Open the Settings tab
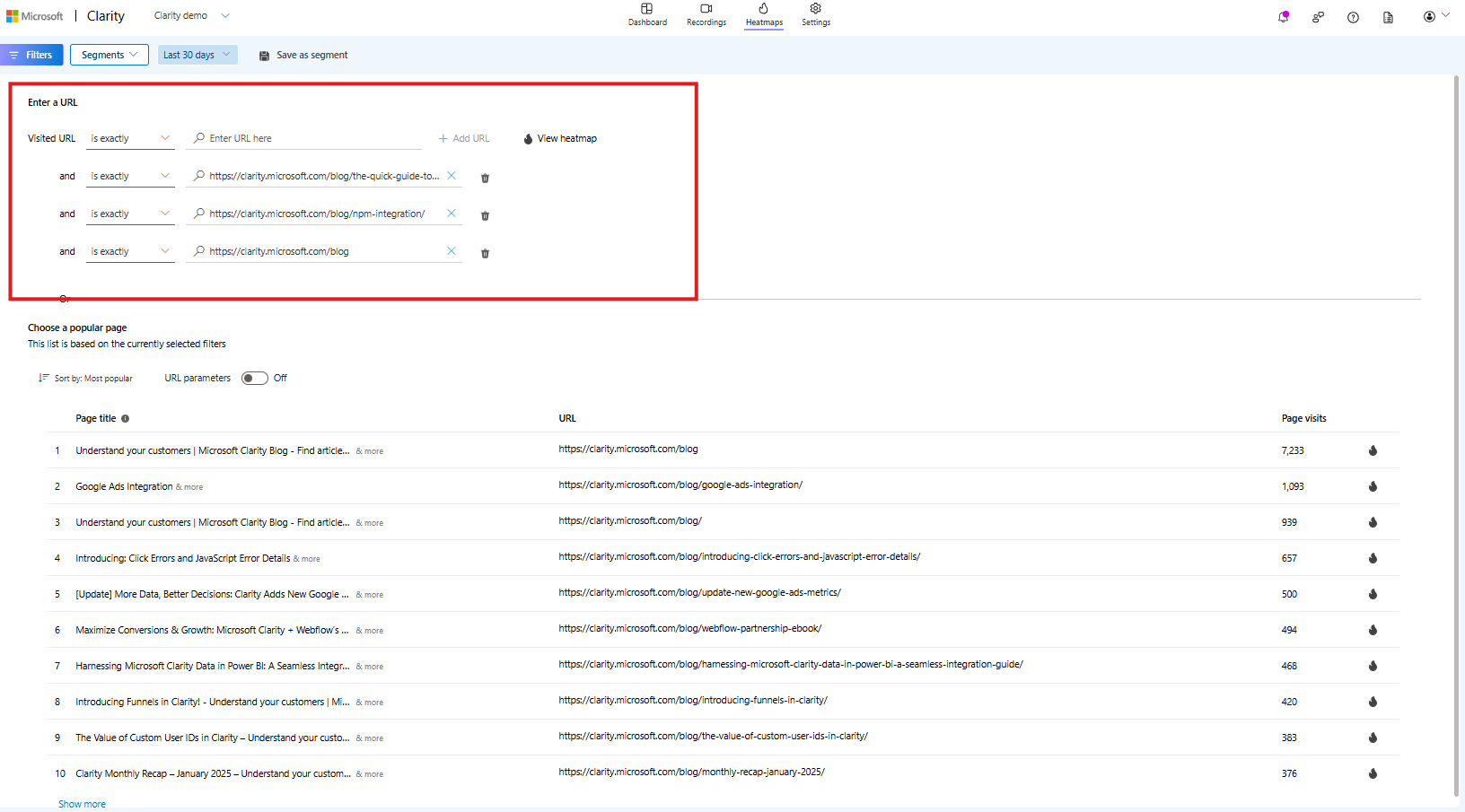The image size is (1465, 812). tap(816, 15)
